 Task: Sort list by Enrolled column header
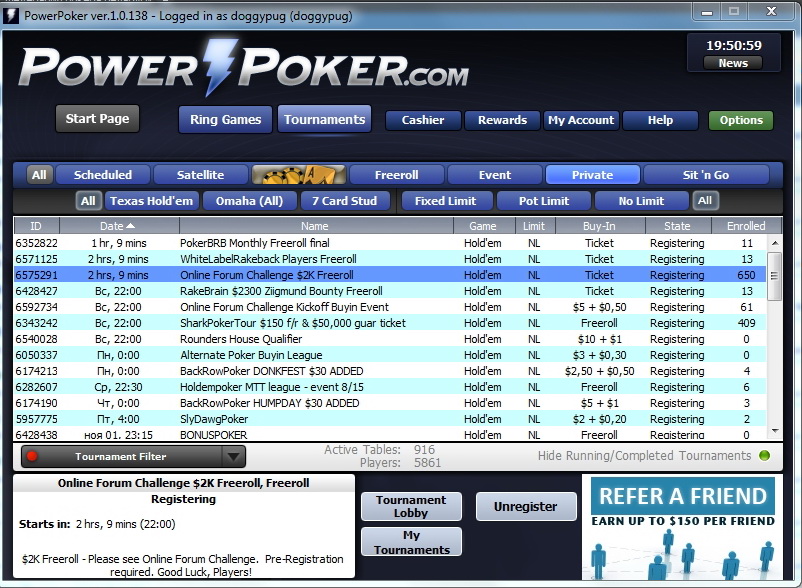pos(745,226)
